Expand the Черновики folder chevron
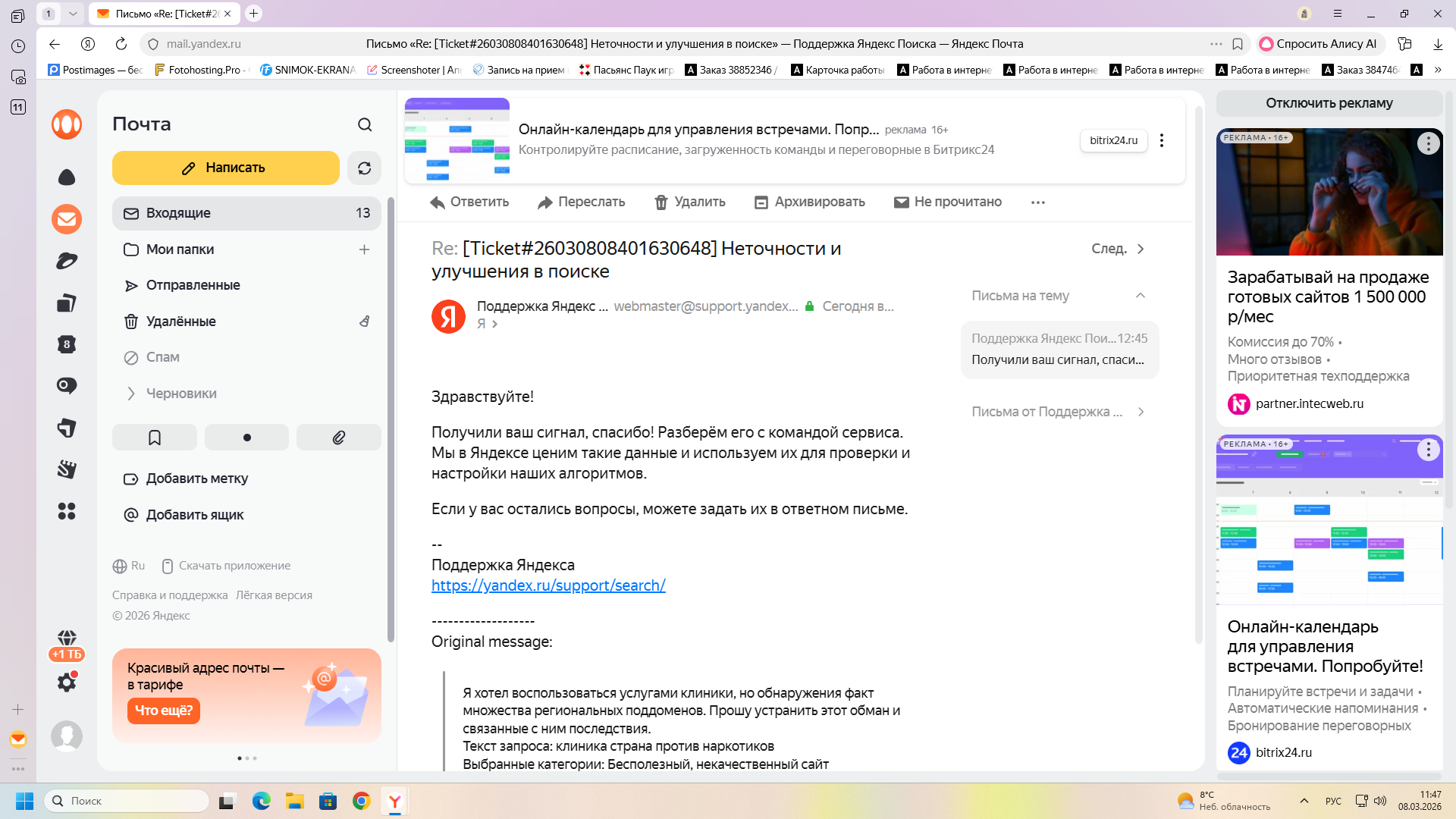This screenshot has width=1456, height=819. [x=130, y=394]
